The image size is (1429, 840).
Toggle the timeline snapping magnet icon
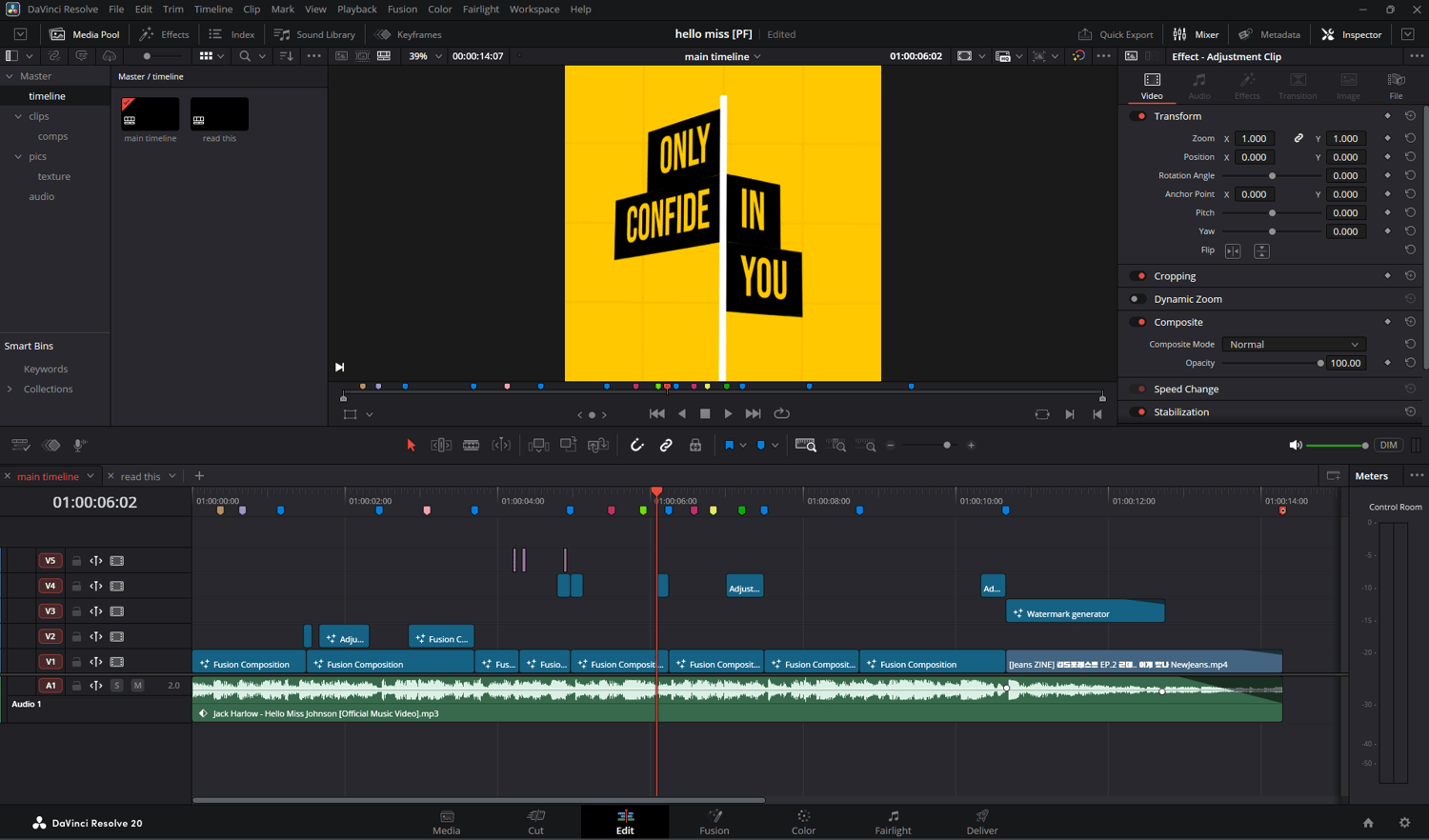click(x=637, y=445)
